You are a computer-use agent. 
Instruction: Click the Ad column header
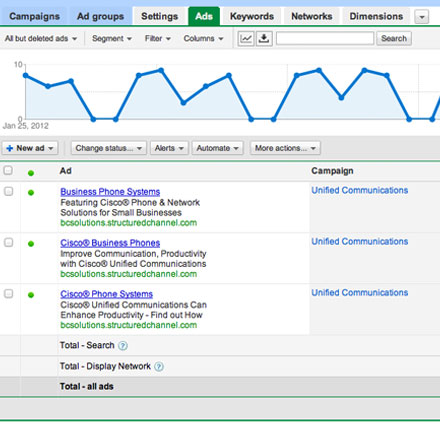(x=66, y=171)
